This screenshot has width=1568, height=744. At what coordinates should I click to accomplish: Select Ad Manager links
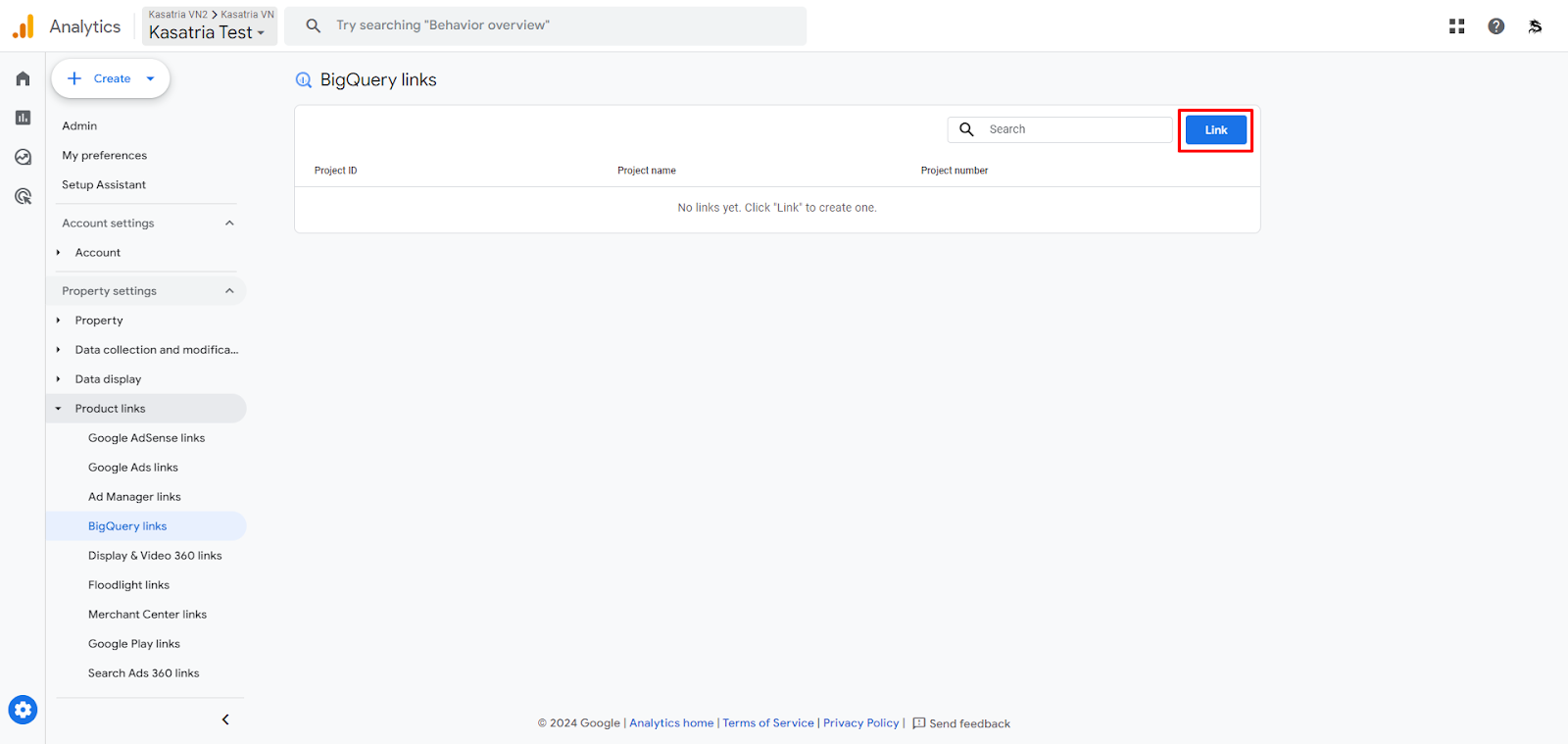coord(134,497)
